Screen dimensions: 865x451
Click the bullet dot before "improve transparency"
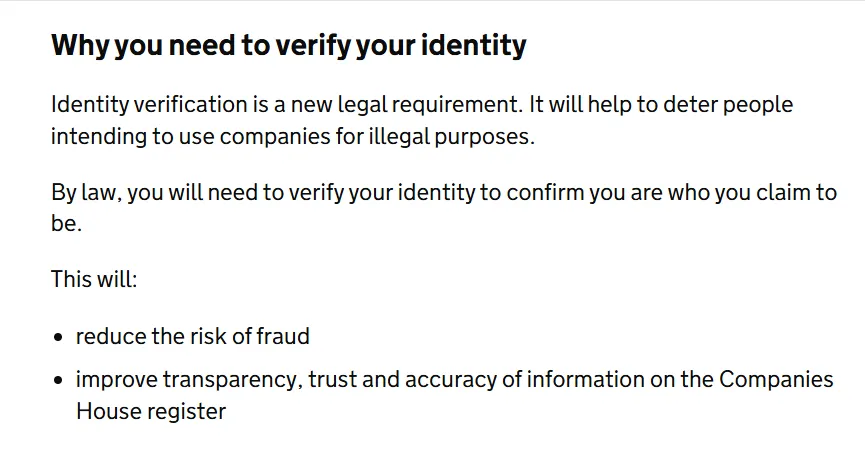tap(59, 382)
